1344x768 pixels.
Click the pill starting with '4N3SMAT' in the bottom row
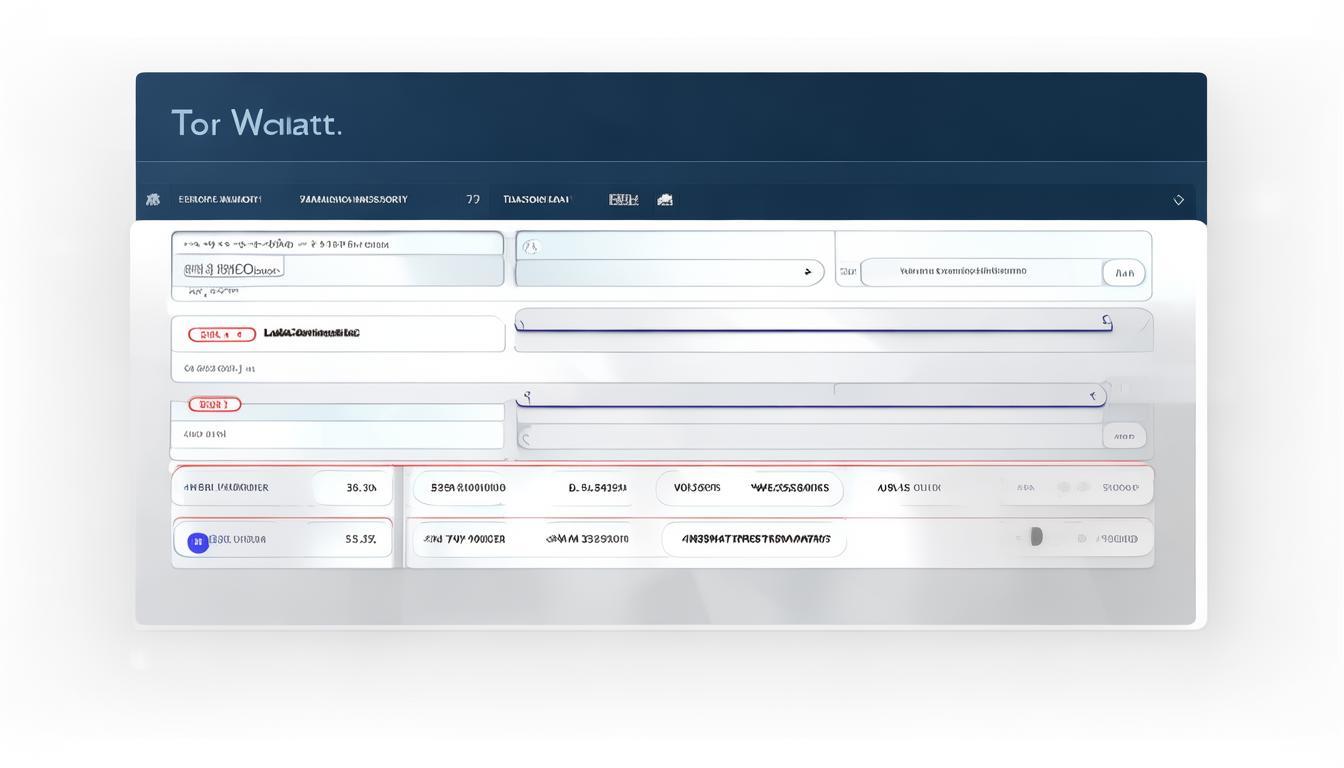(x=755, y=539)
